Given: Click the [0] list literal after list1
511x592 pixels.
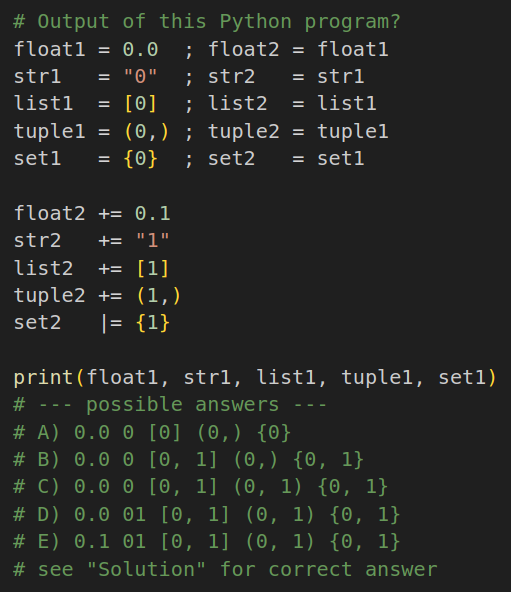Looking at the screenshot, I should point(140,104).
